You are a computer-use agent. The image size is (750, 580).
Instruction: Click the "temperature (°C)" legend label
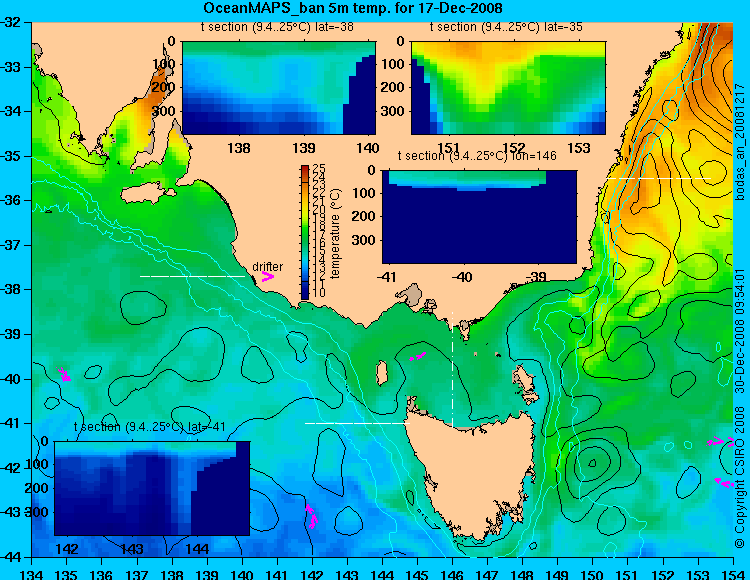(335, 233)
